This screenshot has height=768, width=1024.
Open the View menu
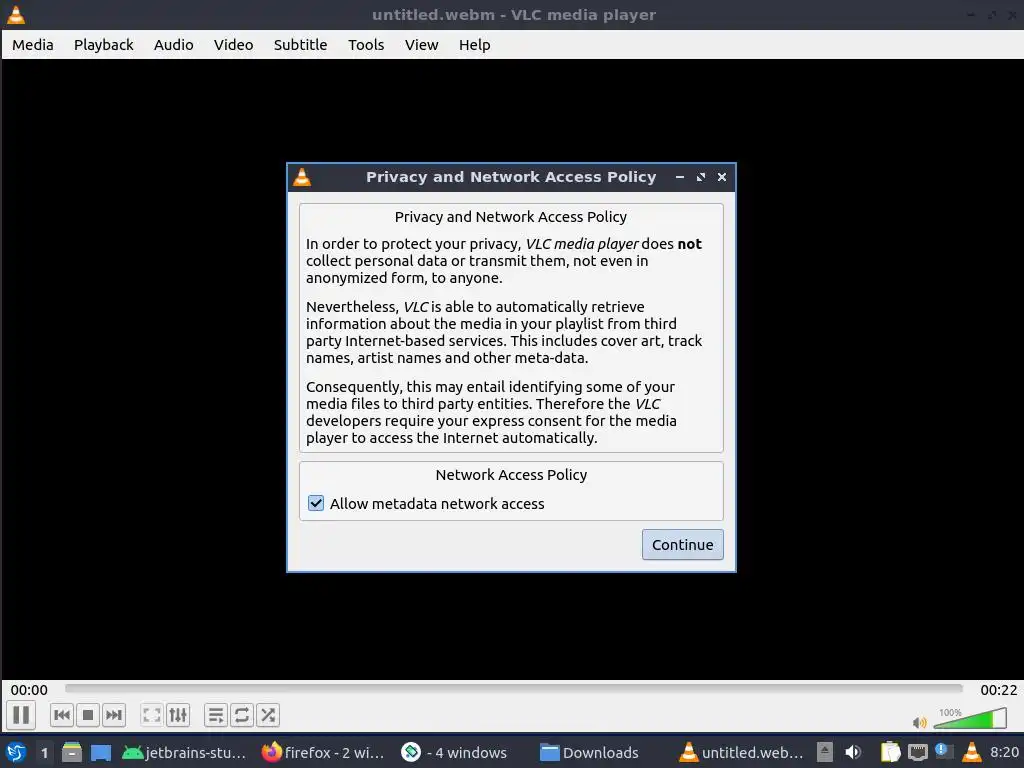(x=421, y=45)
